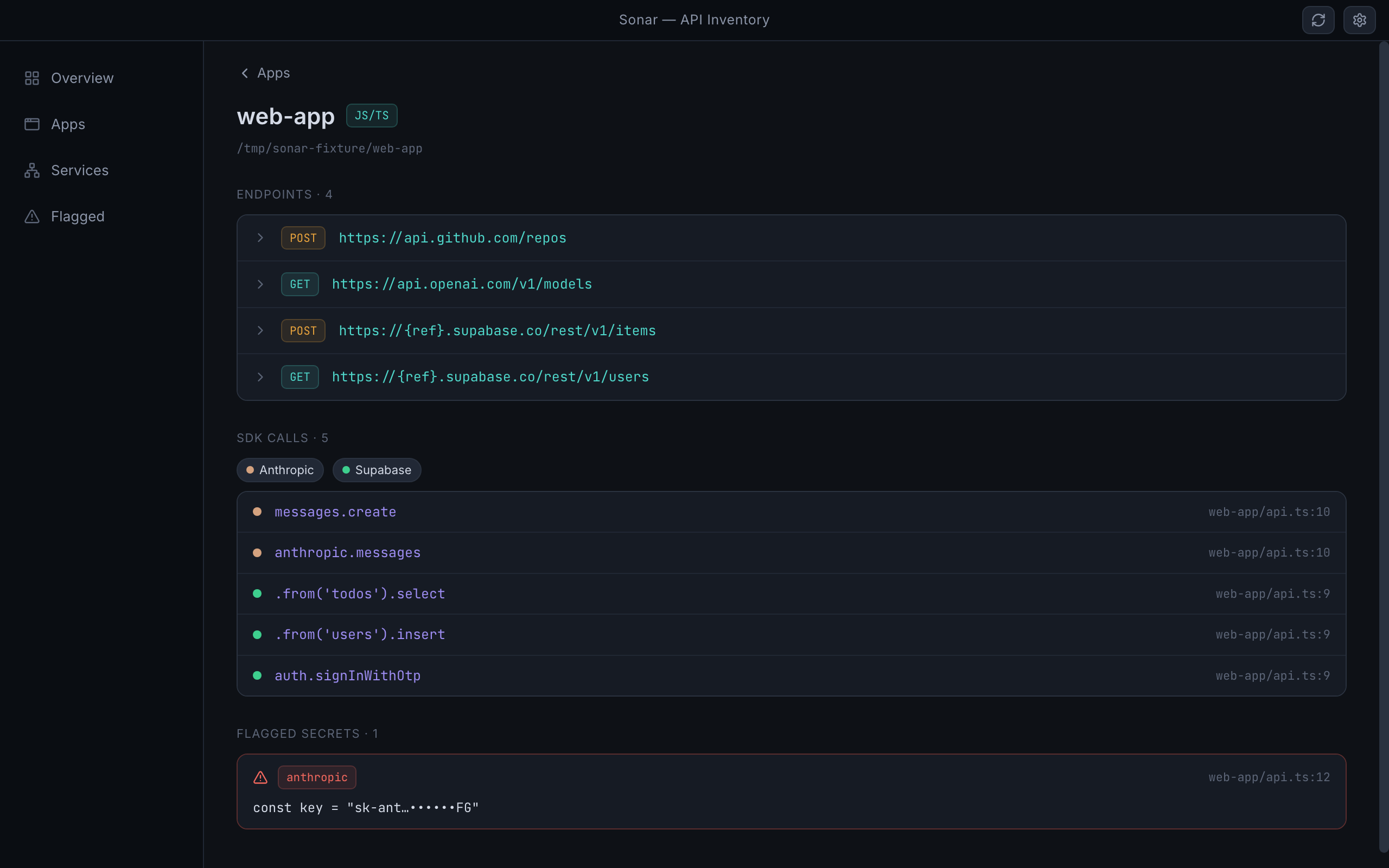Image resolution: width=1389 pixels, height=868 pixels.
Task: Click the back chevron beside Apps
Action: pyautogui.click(x=245, y=73)
